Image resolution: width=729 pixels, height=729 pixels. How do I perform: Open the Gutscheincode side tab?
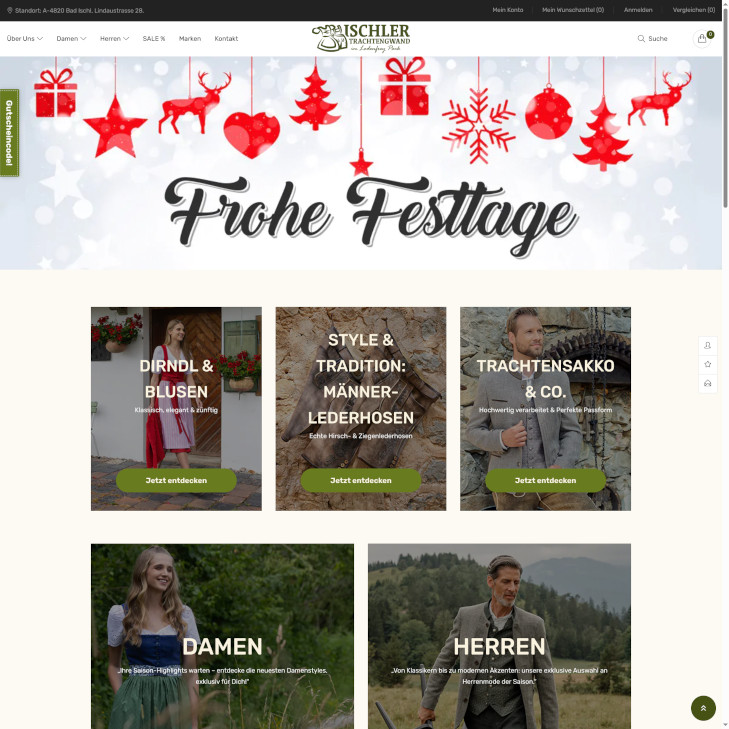[9, 133]
